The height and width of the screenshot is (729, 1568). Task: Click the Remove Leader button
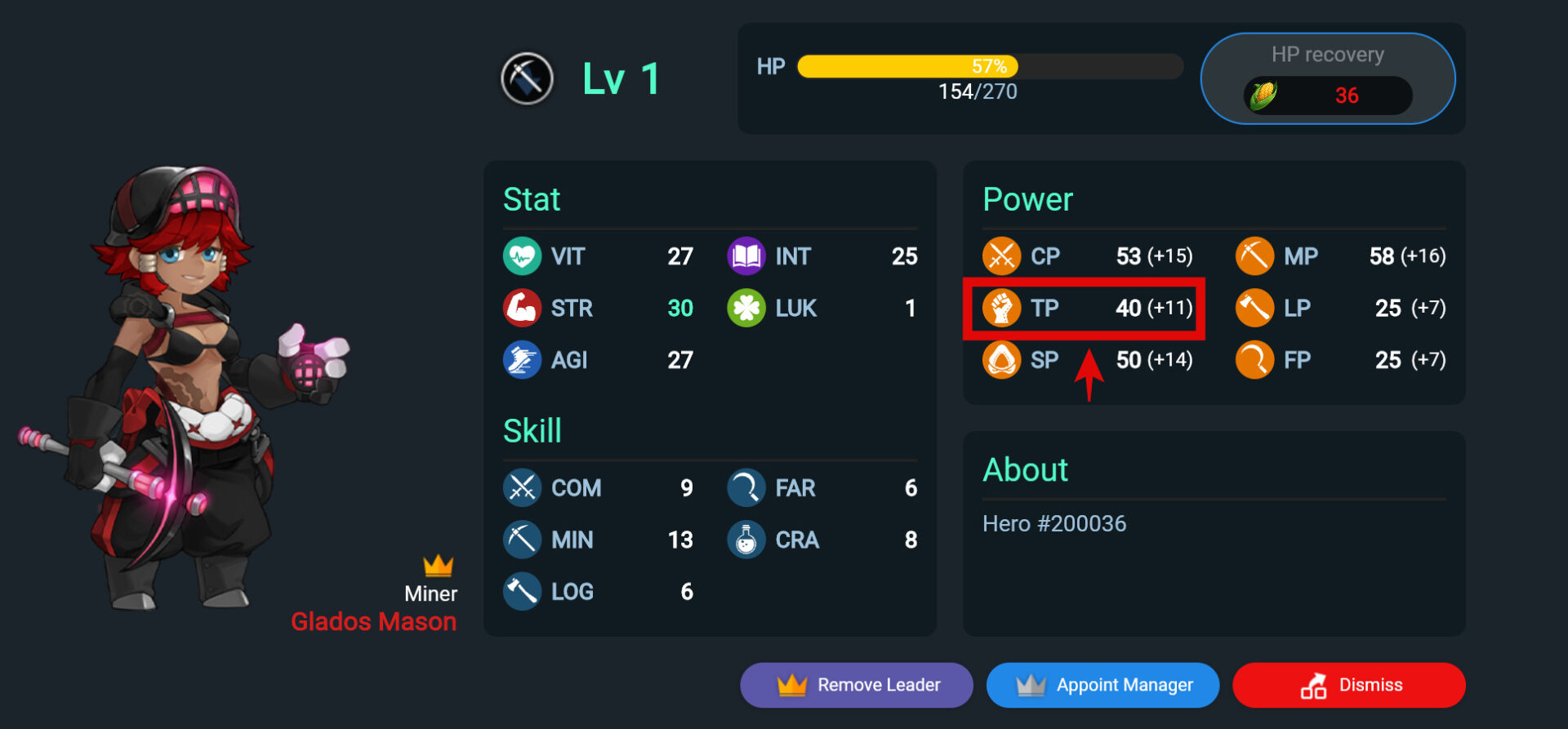tap(857, 685)
